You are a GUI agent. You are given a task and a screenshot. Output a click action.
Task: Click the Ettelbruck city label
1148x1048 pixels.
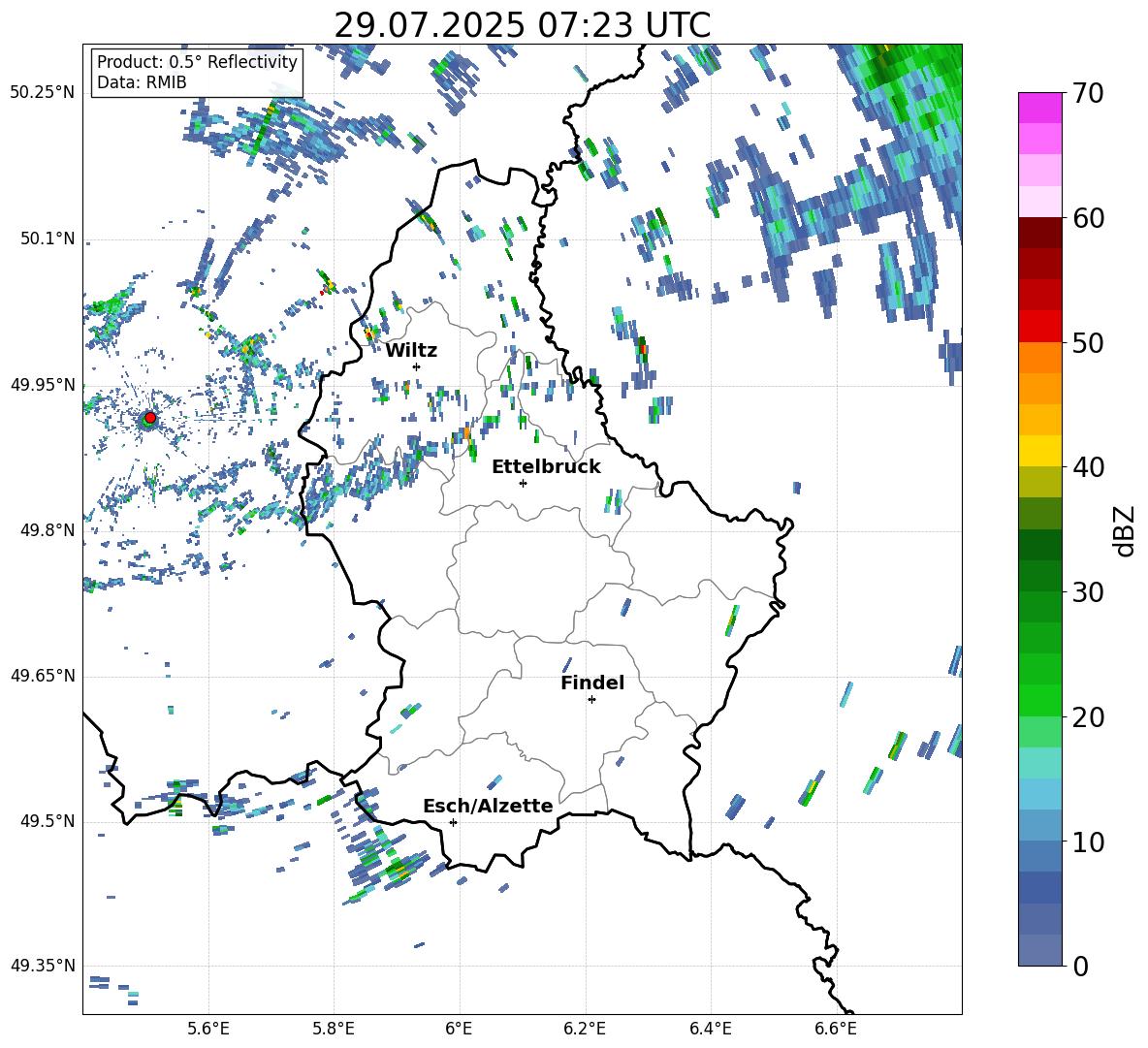pos(546,467)
